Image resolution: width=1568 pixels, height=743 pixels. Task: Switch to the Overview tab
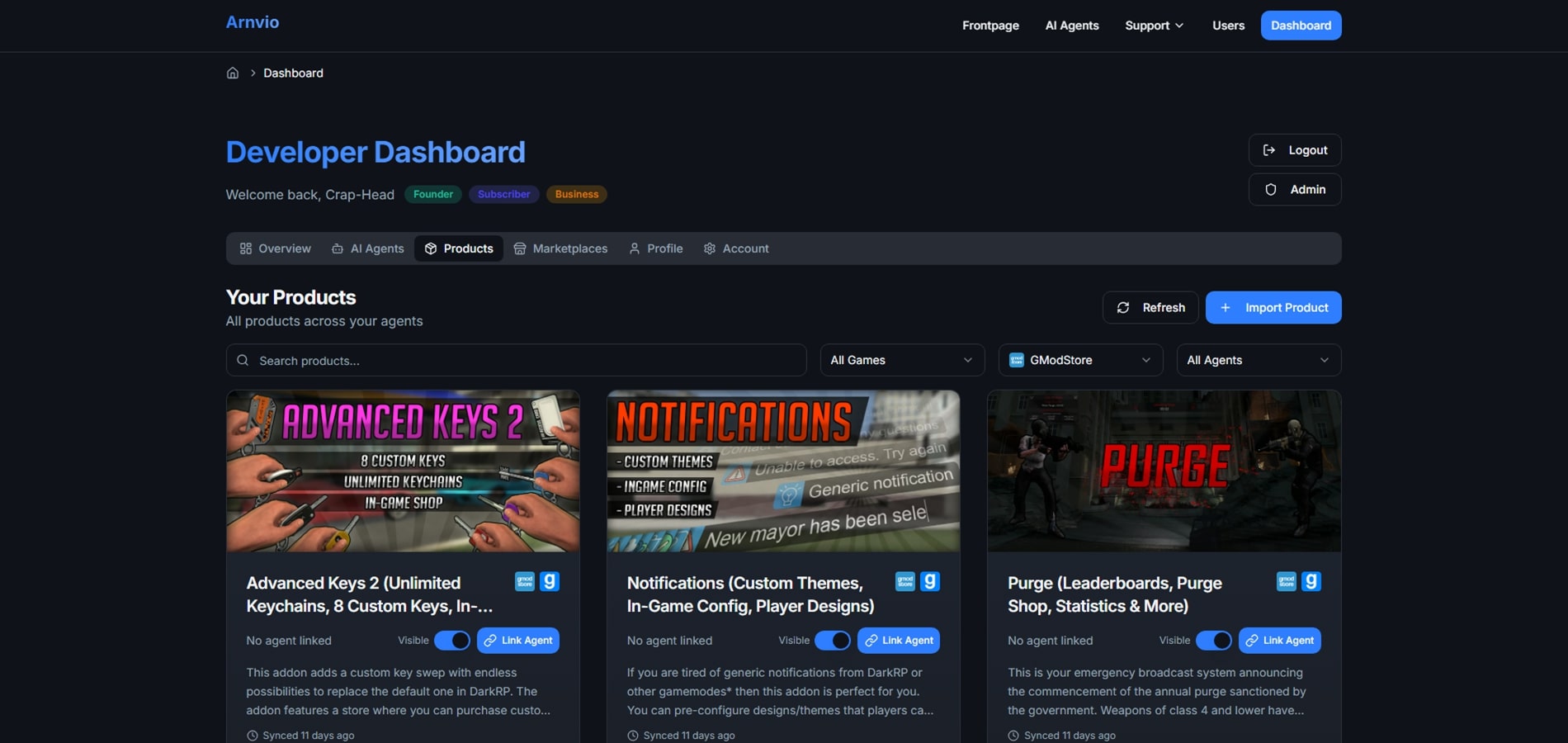point(276,248)
